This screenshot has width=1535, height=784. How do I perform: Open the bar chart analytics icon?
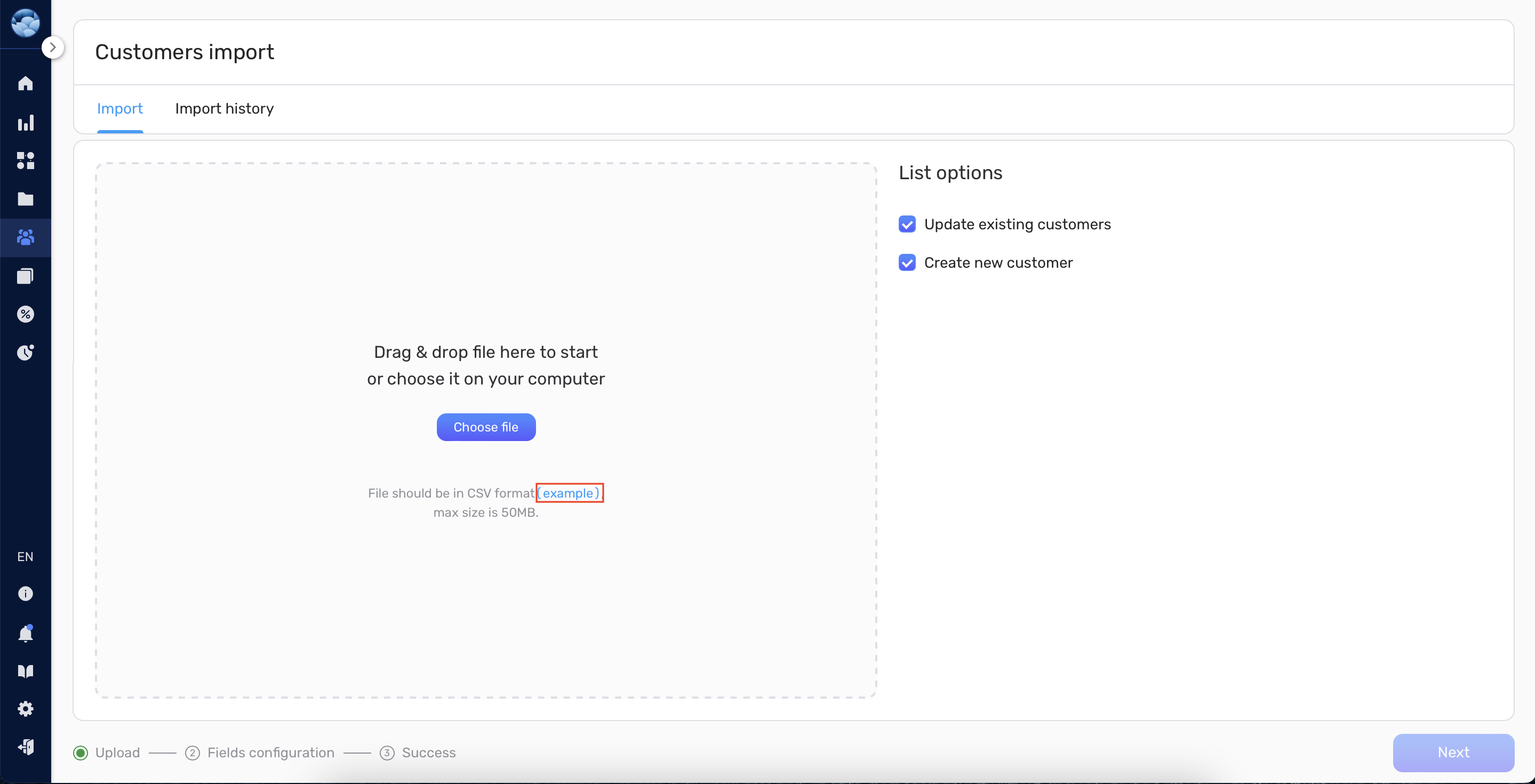[x=26, y=123]
